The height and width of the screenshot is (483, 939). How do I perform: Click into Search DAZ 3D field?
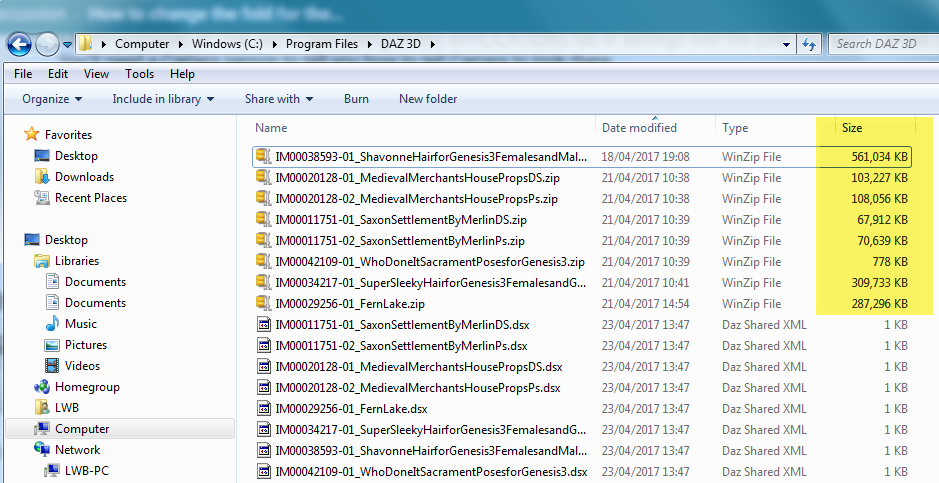[x=883, y=44]
